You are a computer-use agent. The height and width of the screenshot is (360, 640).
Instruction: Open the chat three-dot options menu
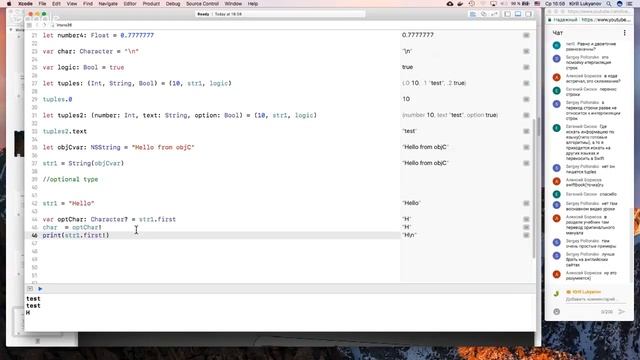coord(624,32)
